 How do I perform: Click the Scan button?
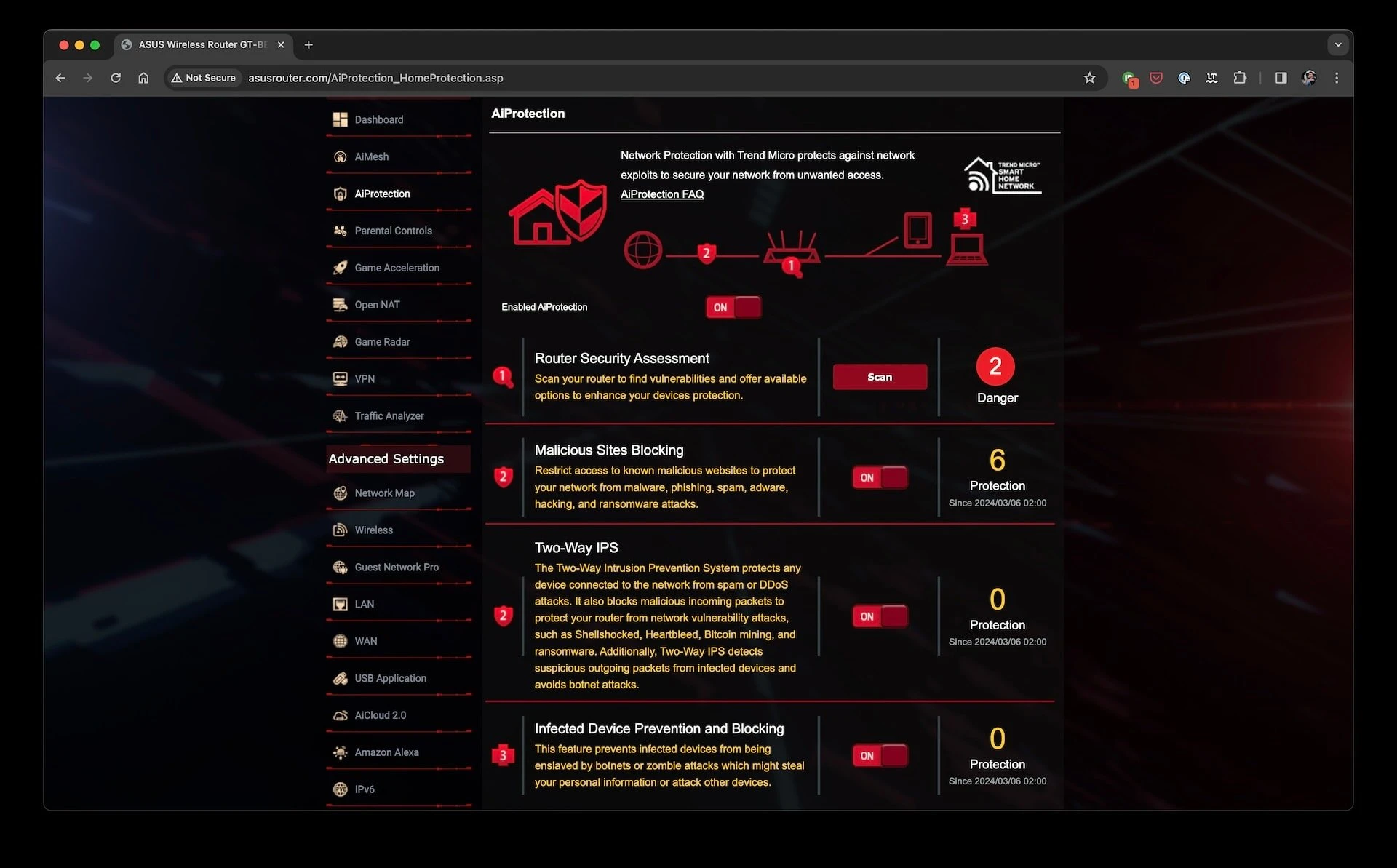tap(880, 377)
